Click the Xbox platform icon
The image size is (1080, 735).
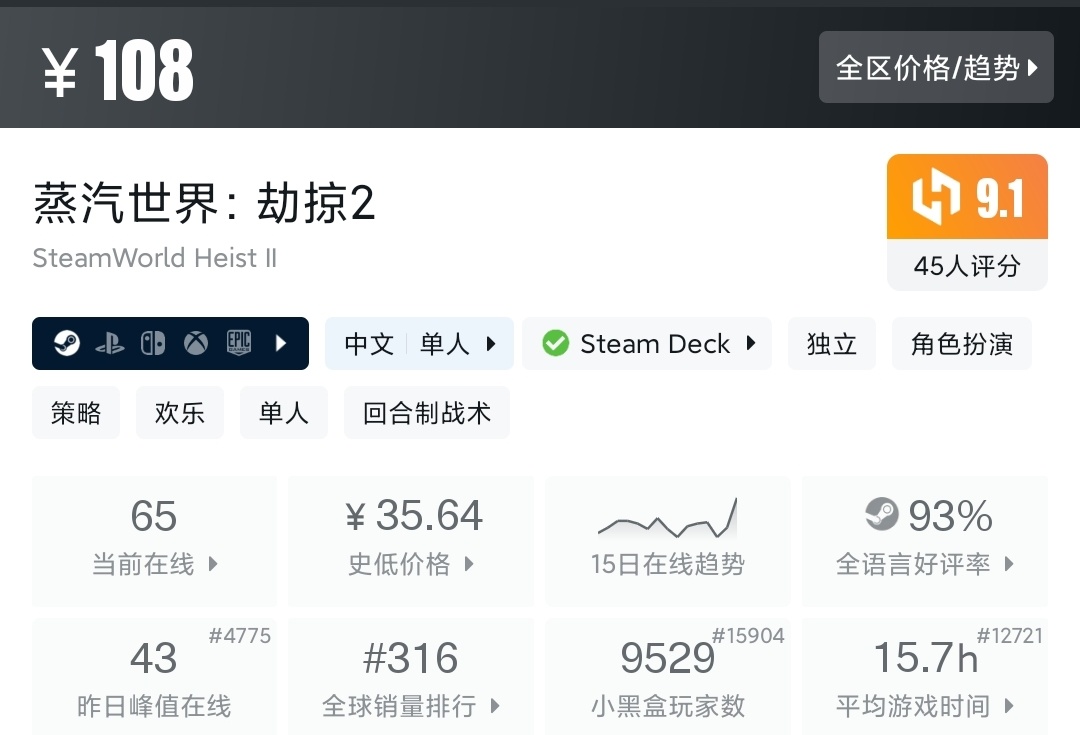[x=196, y=344]
